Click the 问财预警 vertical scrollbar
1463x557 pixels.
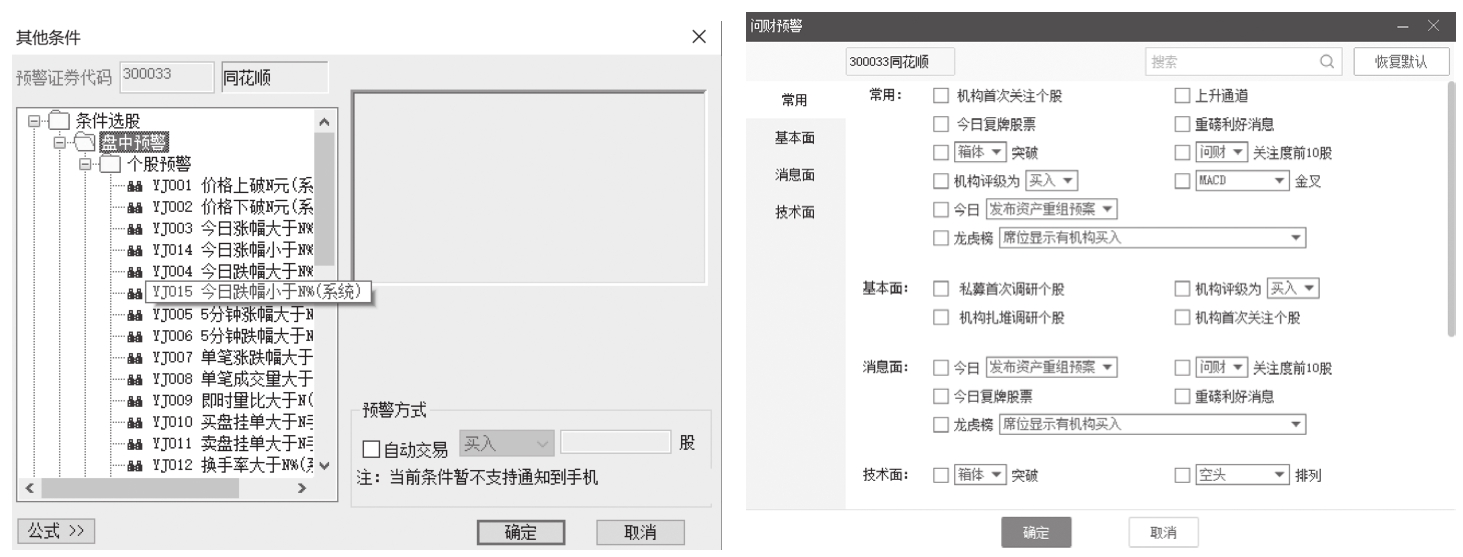pos(1451,208)
